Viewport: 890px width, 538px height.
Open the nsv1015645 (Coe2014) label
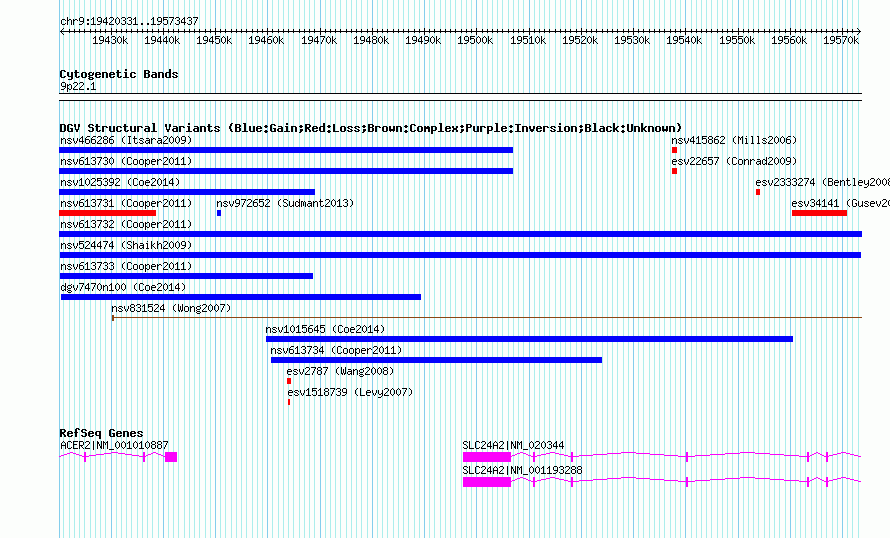(325, 329)
